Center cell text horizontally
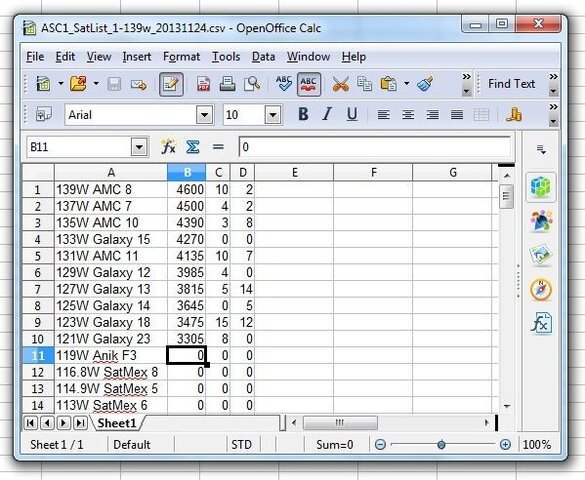585x480 pixels. click(x=408, y=114)
